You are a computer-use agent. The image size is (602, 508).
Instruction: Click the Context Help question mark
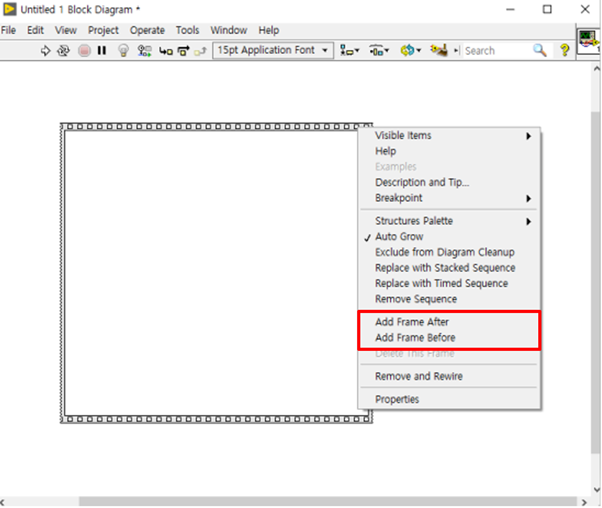(x=564, y=50)
